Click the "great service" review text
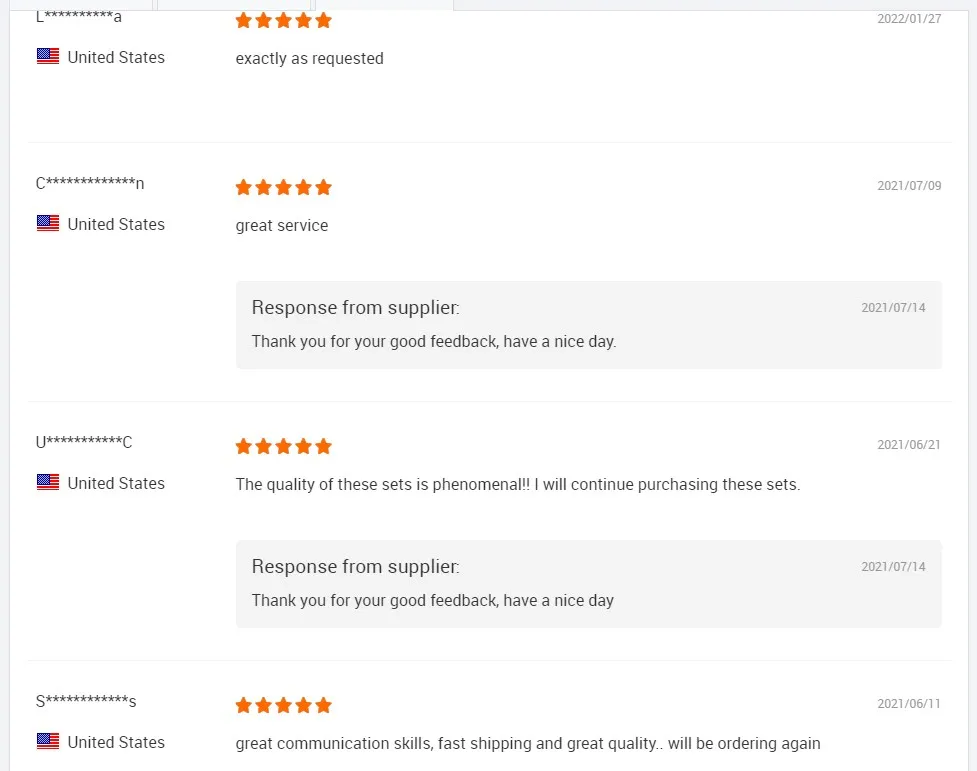 point(282,225)
